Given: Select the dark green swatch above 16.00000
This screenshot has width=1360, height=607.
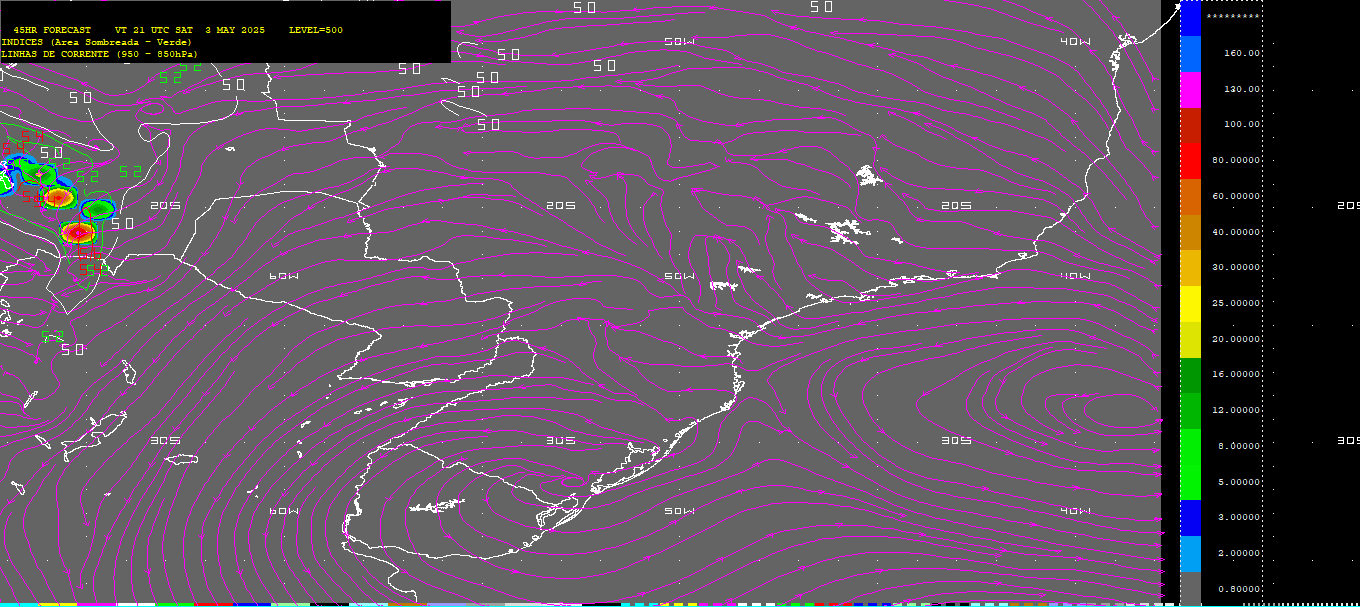Looking at the screenshot, I should tap(1190, 376).
